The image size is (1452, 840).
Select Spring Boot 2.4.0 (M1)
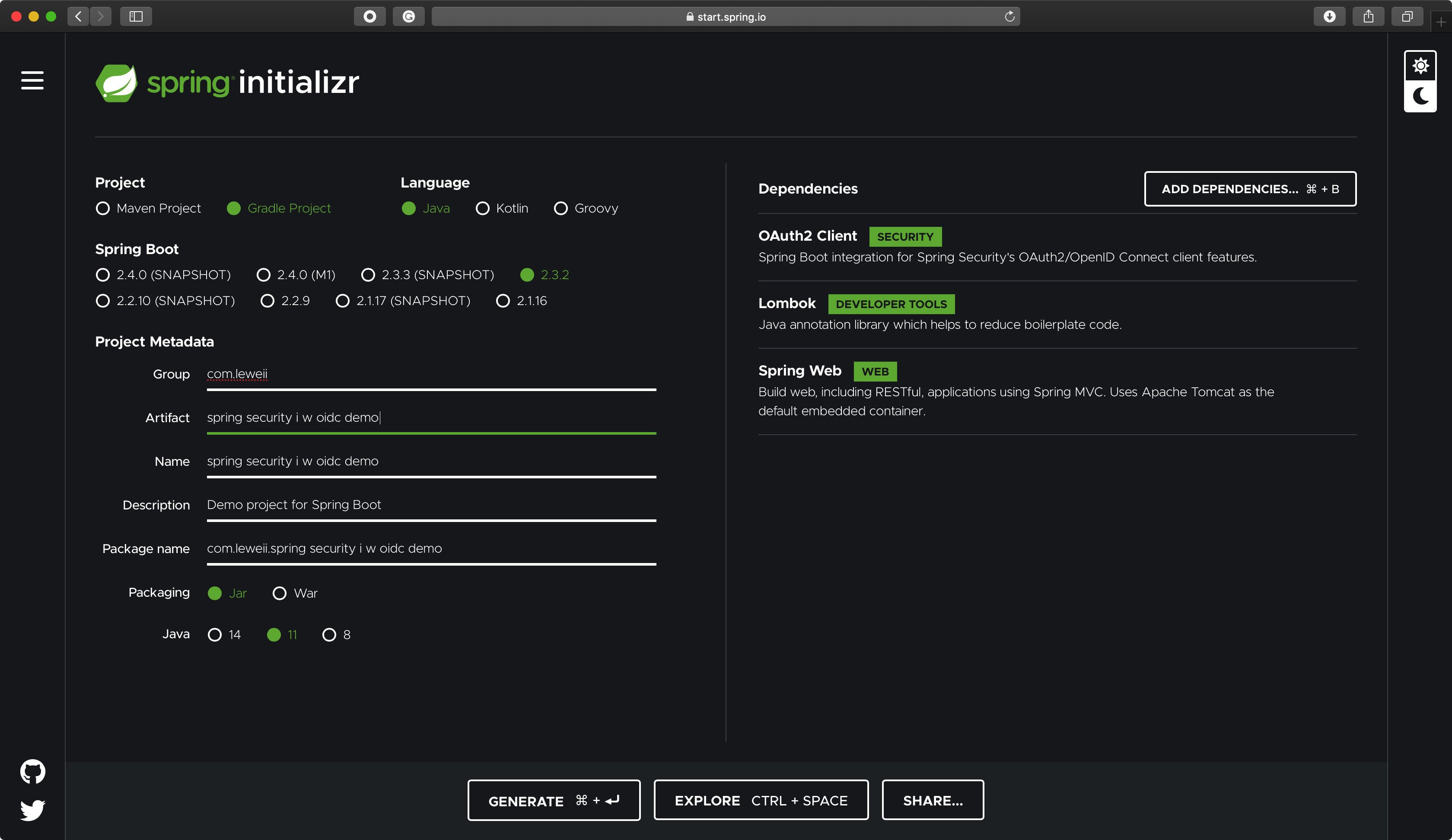click(x=296, y=275)
